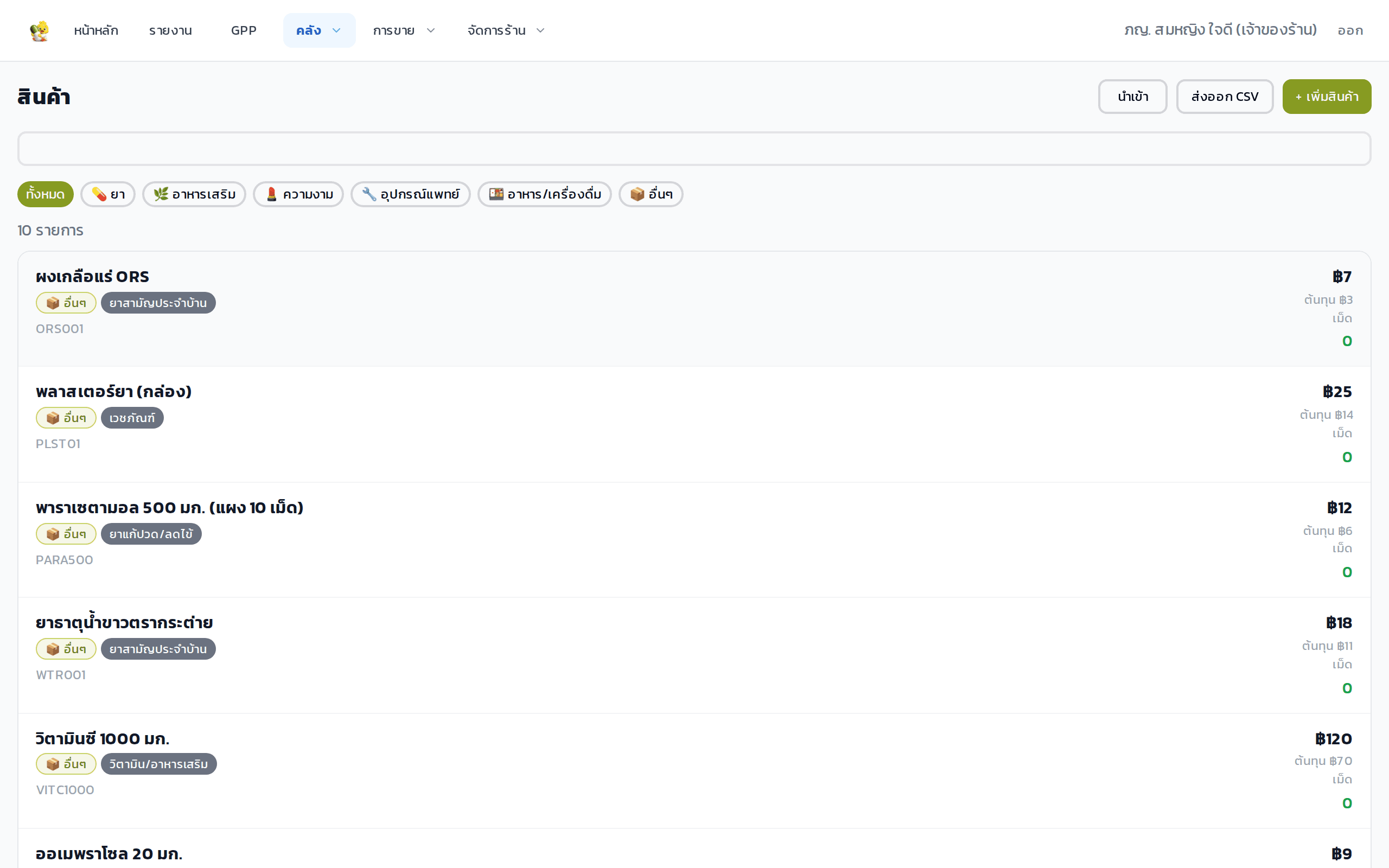
Task: Filter by the ความงาม lipstick category chip
Action: click(x=298, y=194)
